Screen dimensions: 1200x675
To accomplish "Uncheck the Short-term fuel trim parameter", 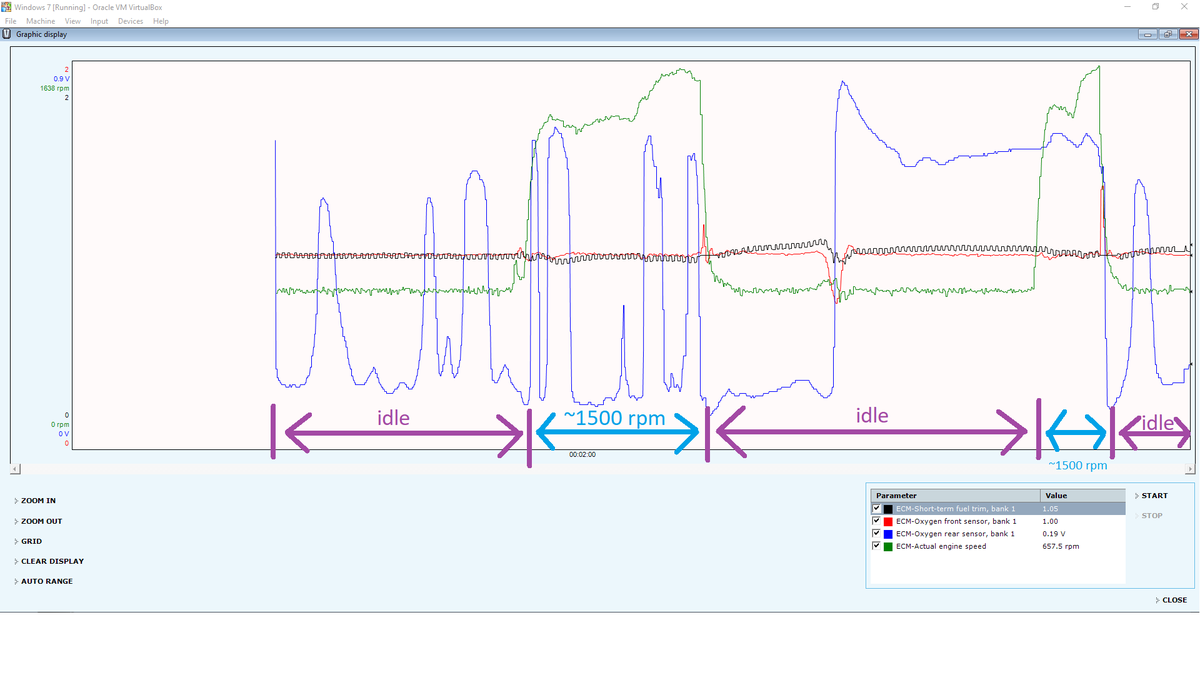I will tap(877, 508).
